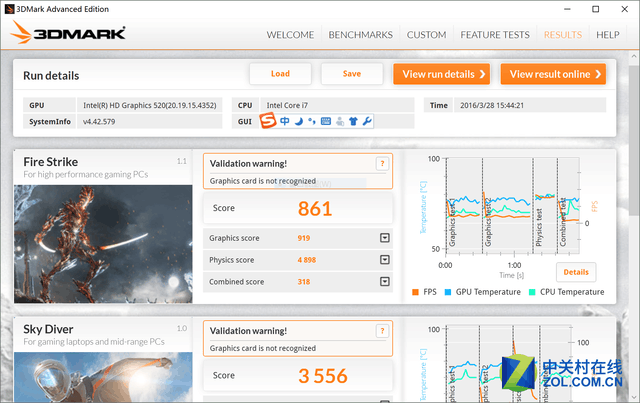Viewport: 640px width, 403px height.
Task: Switch to the CUSTOM tab
Action: pos(426,35)
